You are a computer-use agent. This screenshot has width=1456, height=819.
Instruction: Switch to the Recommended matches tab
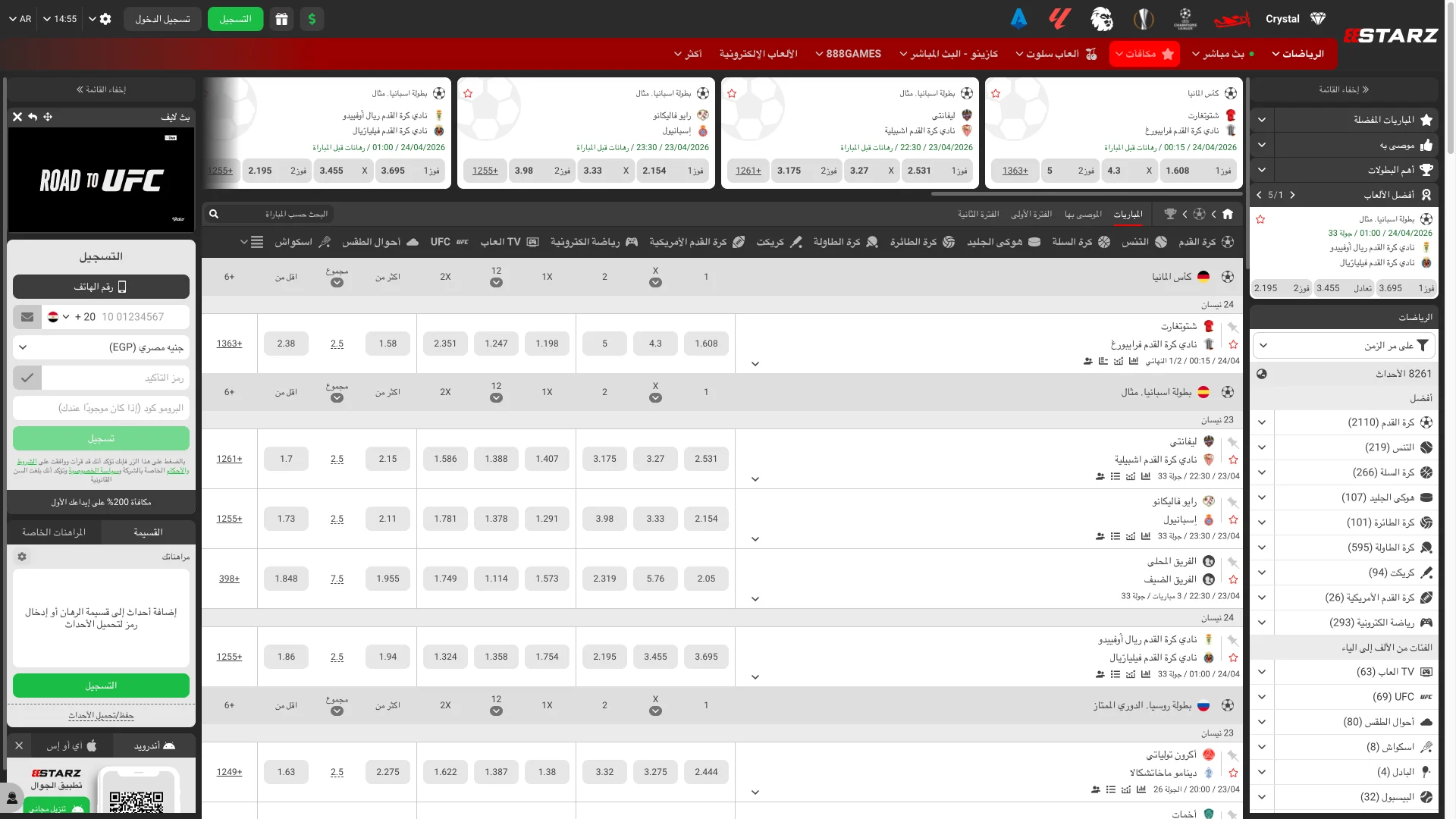(x=1083, y=215)
